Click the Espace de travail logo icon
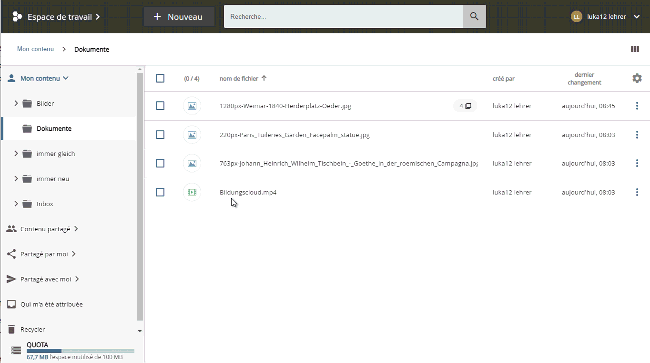Image resolution: width=650 pixels, height=363 pixels. [x=17, y=17]
